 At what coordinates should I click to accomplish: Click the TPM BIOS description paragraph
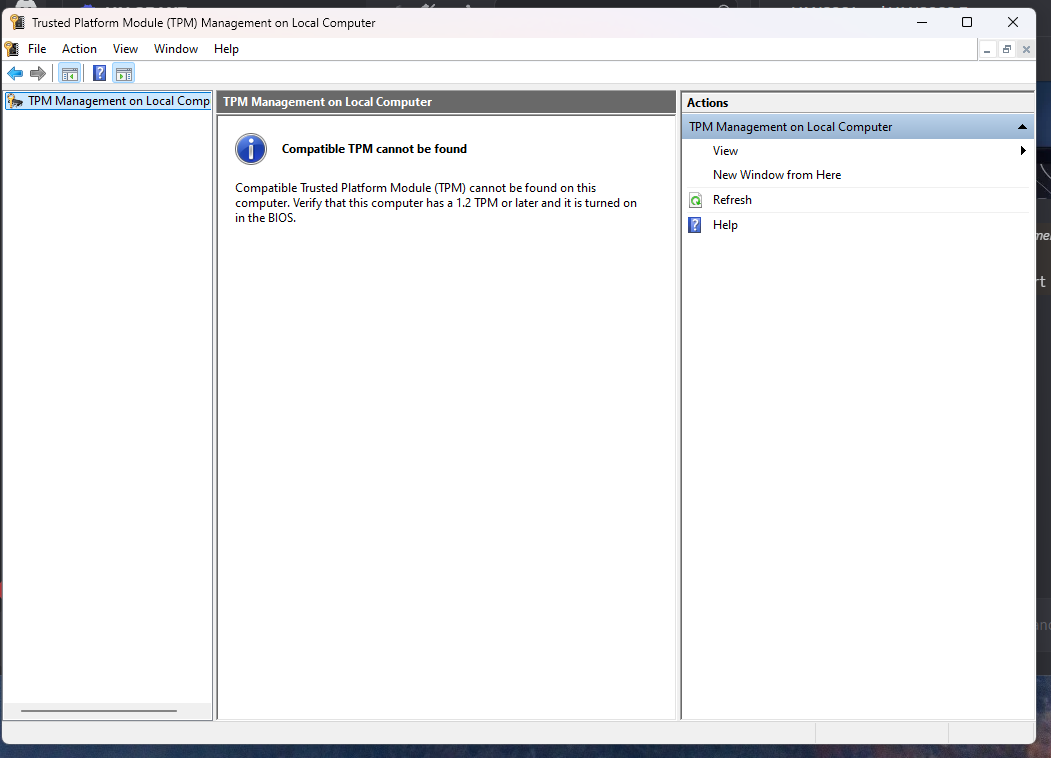pos(436,203)
